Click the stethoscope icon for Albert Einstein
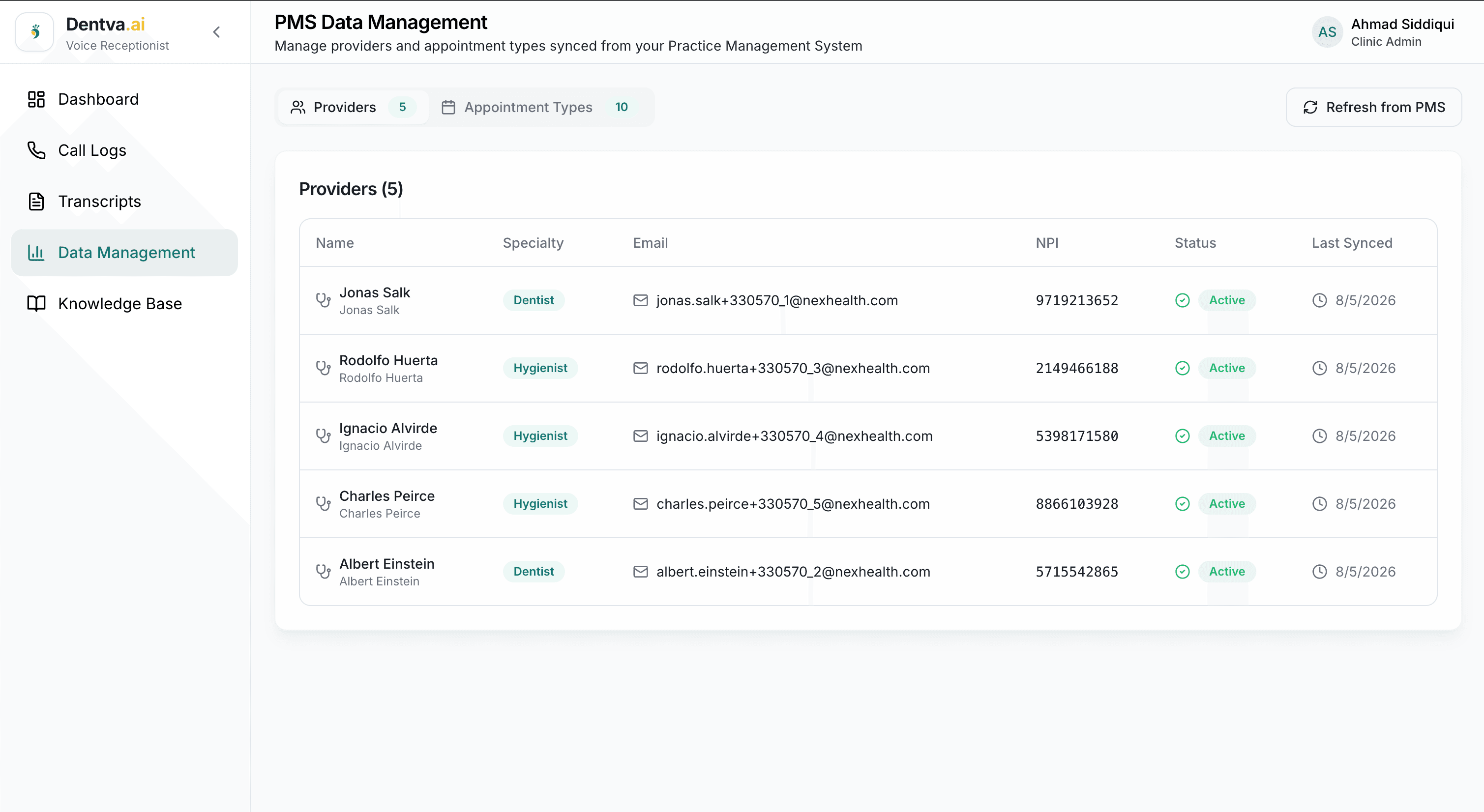Screen dimensions: 1484x812 (323, 571)
